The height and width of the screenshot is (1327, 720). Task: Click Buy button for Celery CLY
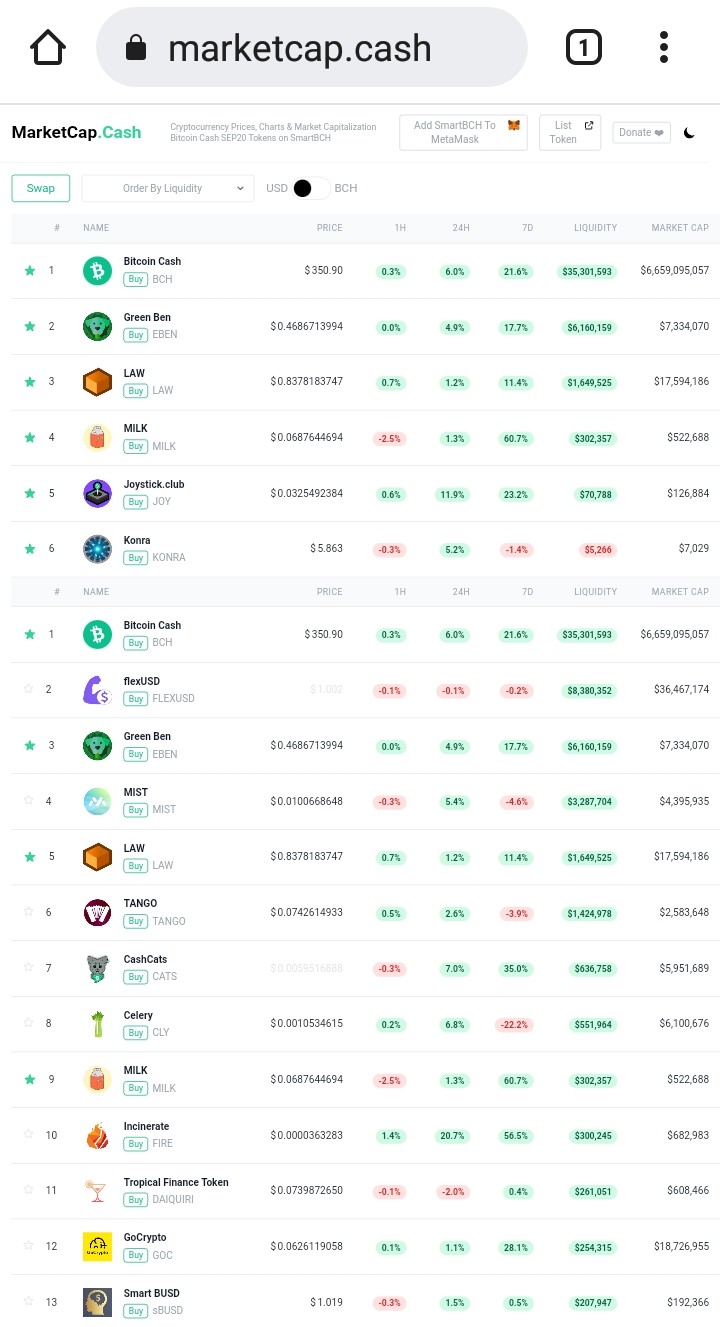point(135,1032)
